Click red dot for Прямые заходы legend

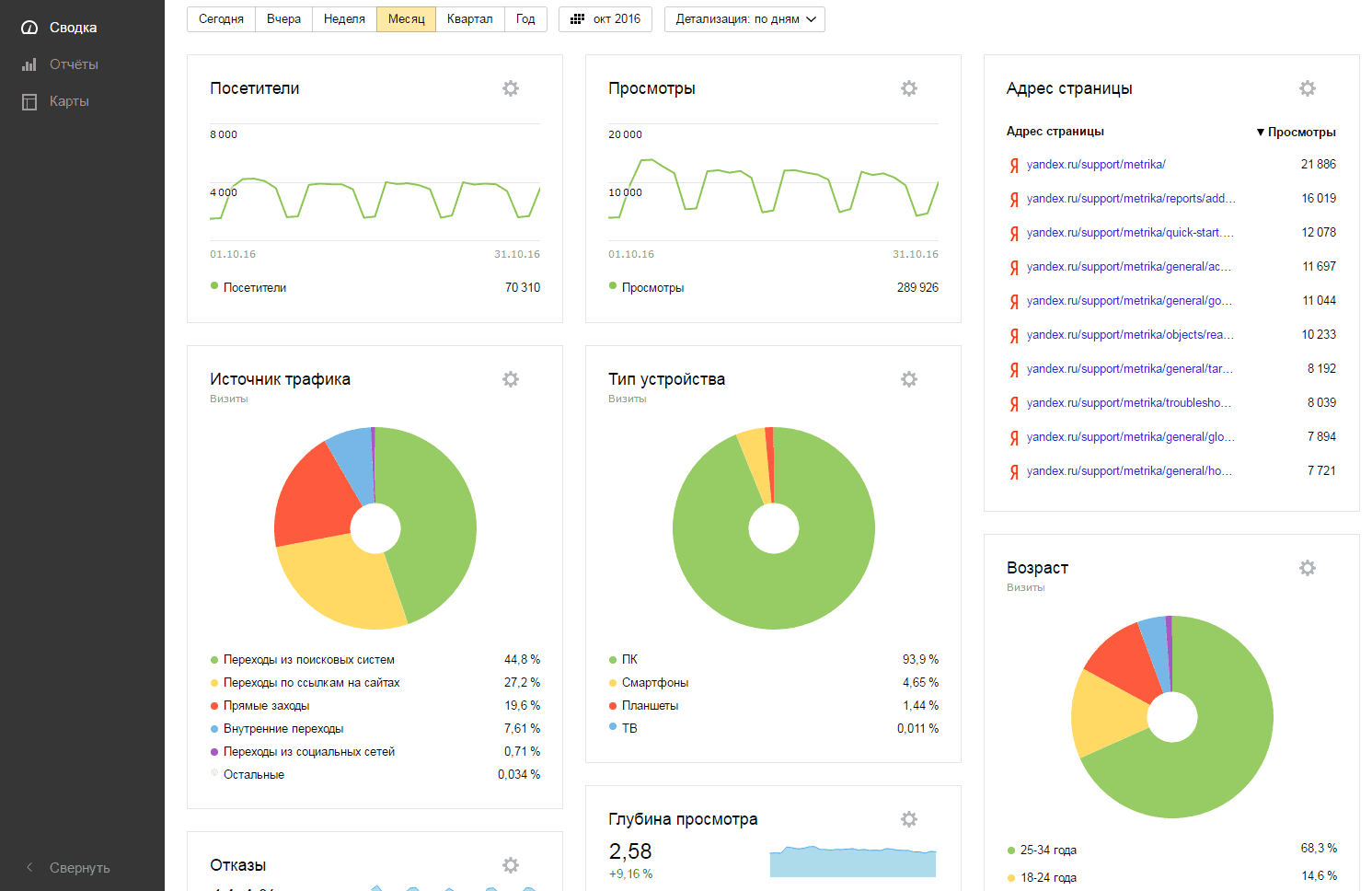214,705
